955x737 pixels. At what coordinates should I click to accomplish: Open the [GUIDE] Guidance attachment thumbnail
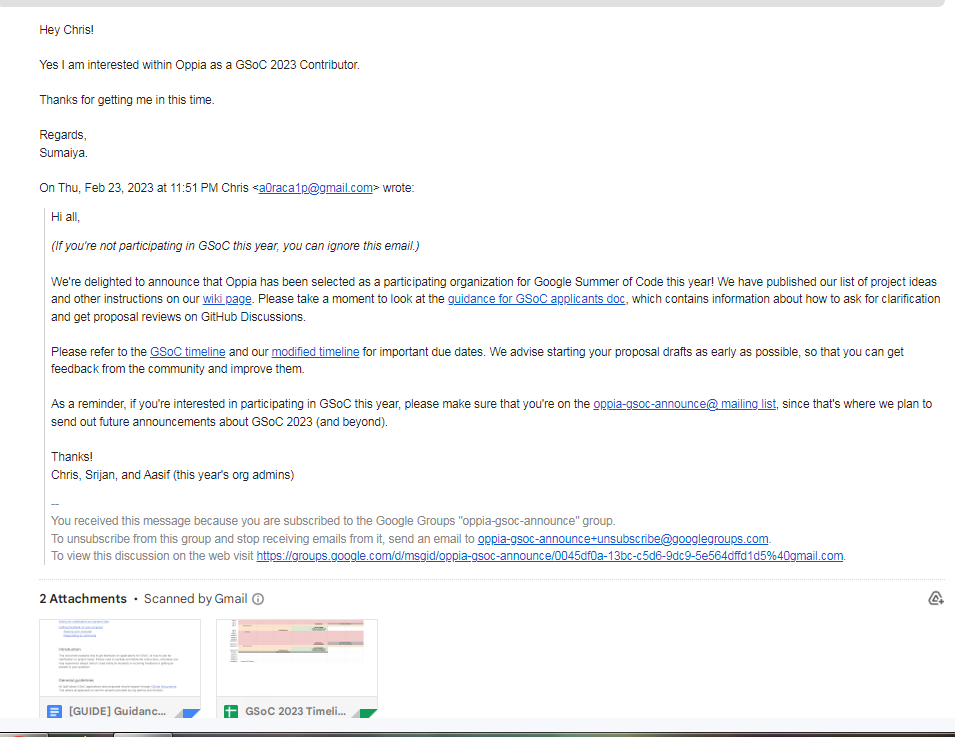pos(119,655)
